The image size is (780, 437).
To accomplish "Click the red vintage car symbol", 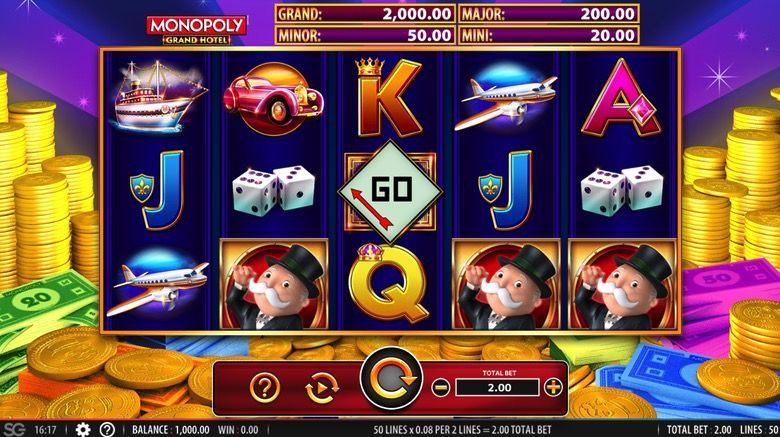I will [274, 99].
